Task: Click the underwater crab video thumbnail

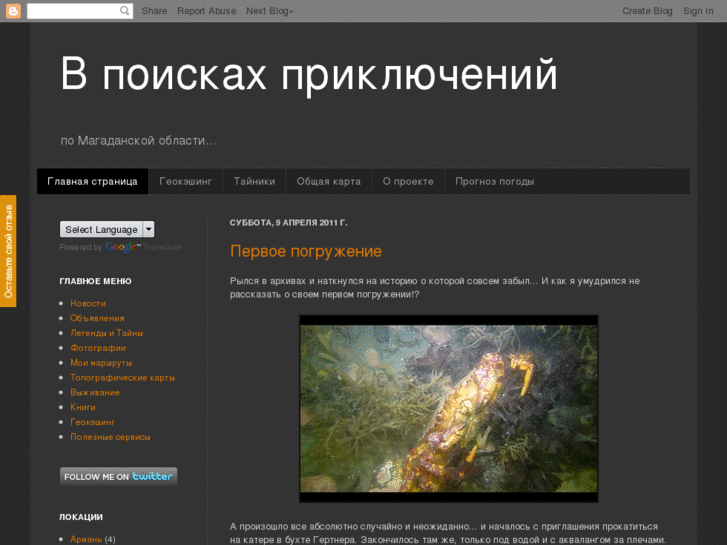Action: coord(448,409)
